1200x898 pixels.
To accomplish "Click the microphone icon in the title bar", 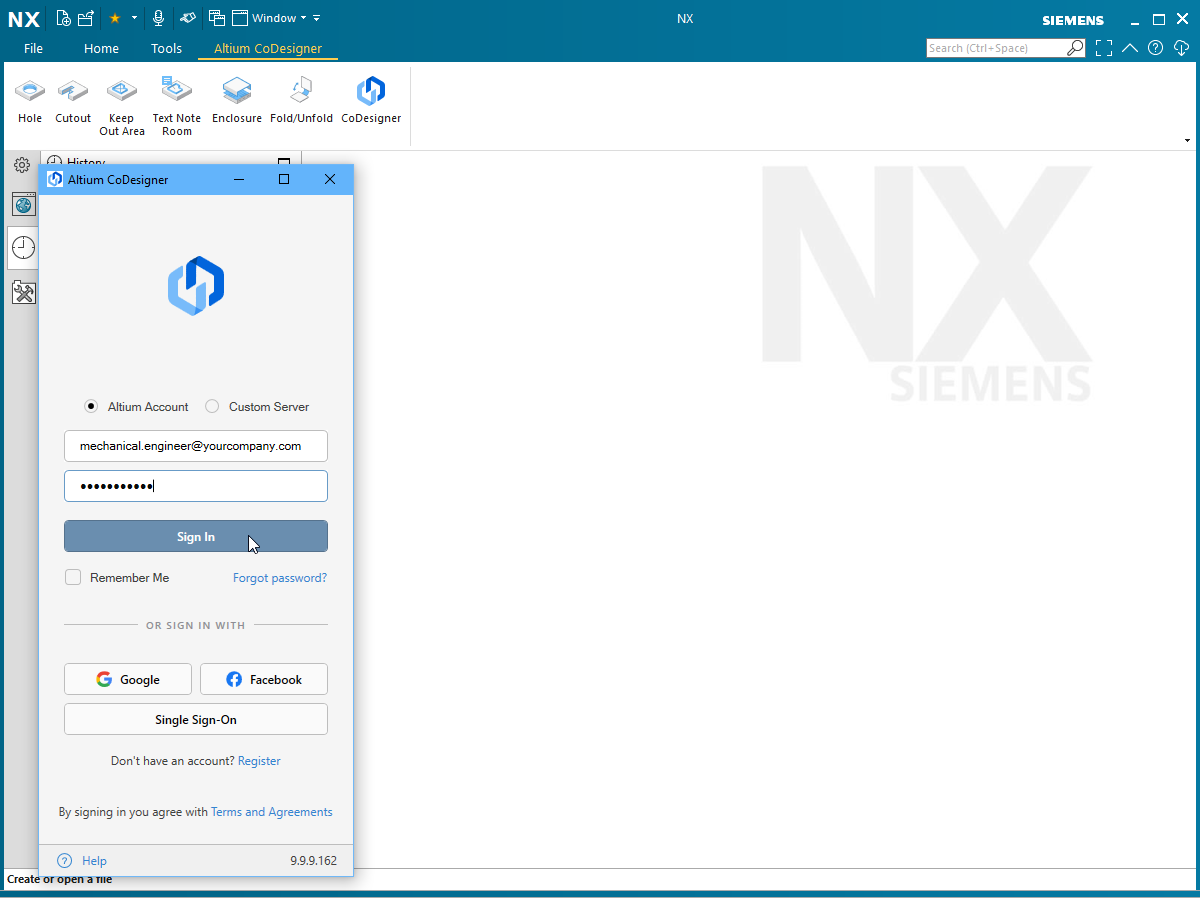I will (x=158, y=18).
